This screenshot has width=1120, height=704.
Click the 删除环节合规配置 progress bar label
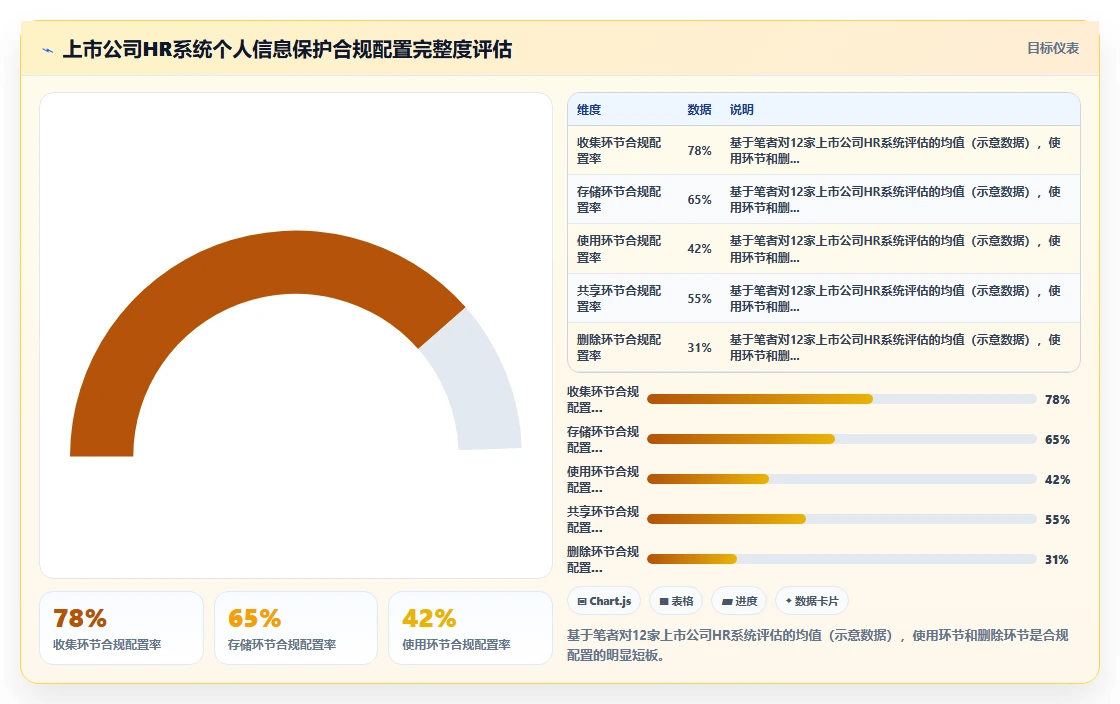(x=603, y=560)
